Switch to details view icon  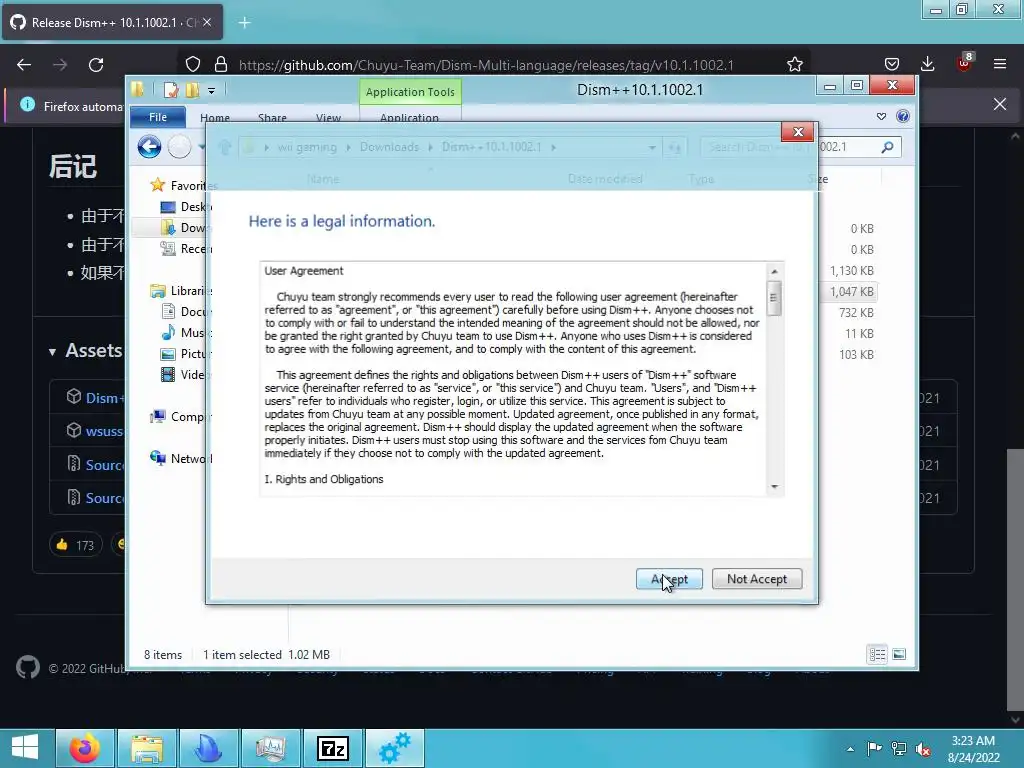coord(877,654)
